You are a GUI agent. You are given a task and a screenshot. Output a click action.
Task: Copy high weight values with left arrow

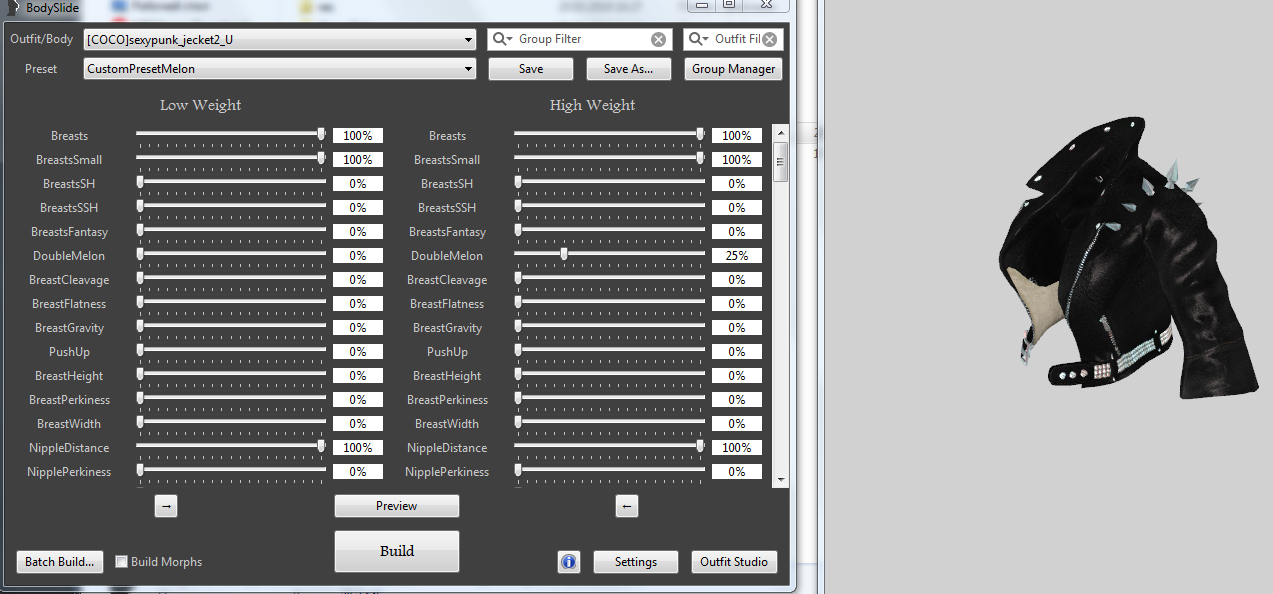(627, 506)
